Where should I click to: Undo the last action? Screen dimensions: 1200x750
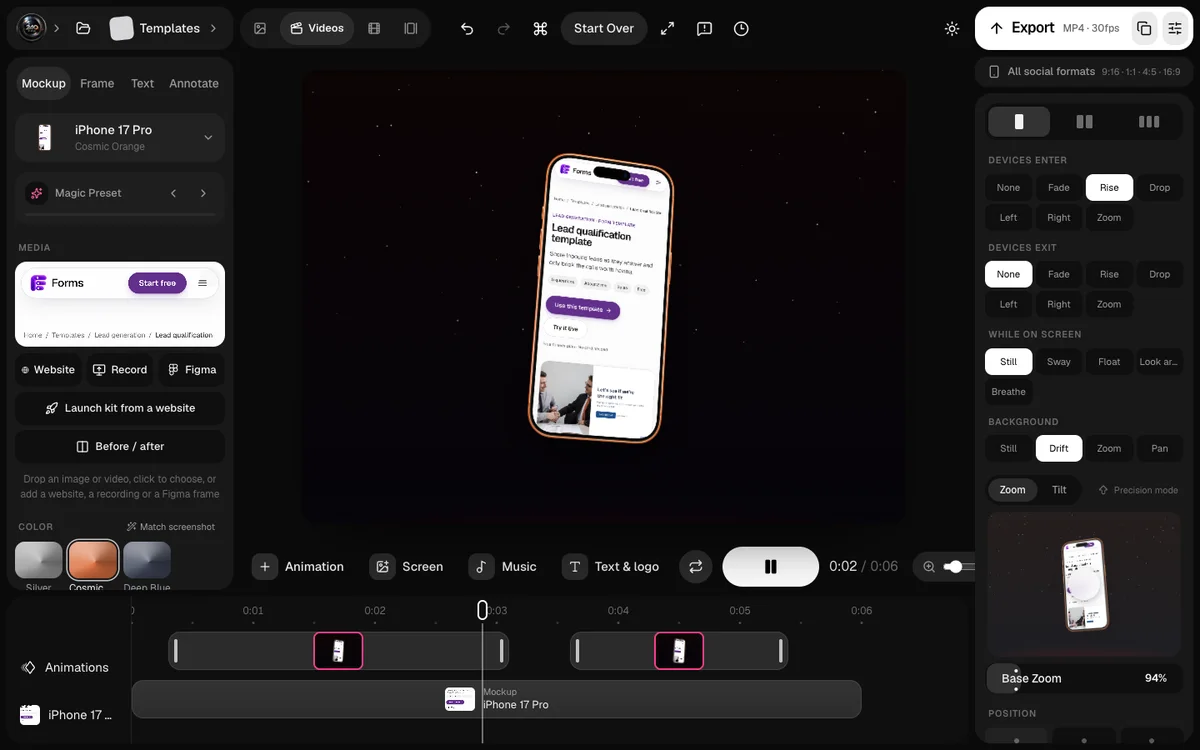pyautogui.click(x=467, y=28)
